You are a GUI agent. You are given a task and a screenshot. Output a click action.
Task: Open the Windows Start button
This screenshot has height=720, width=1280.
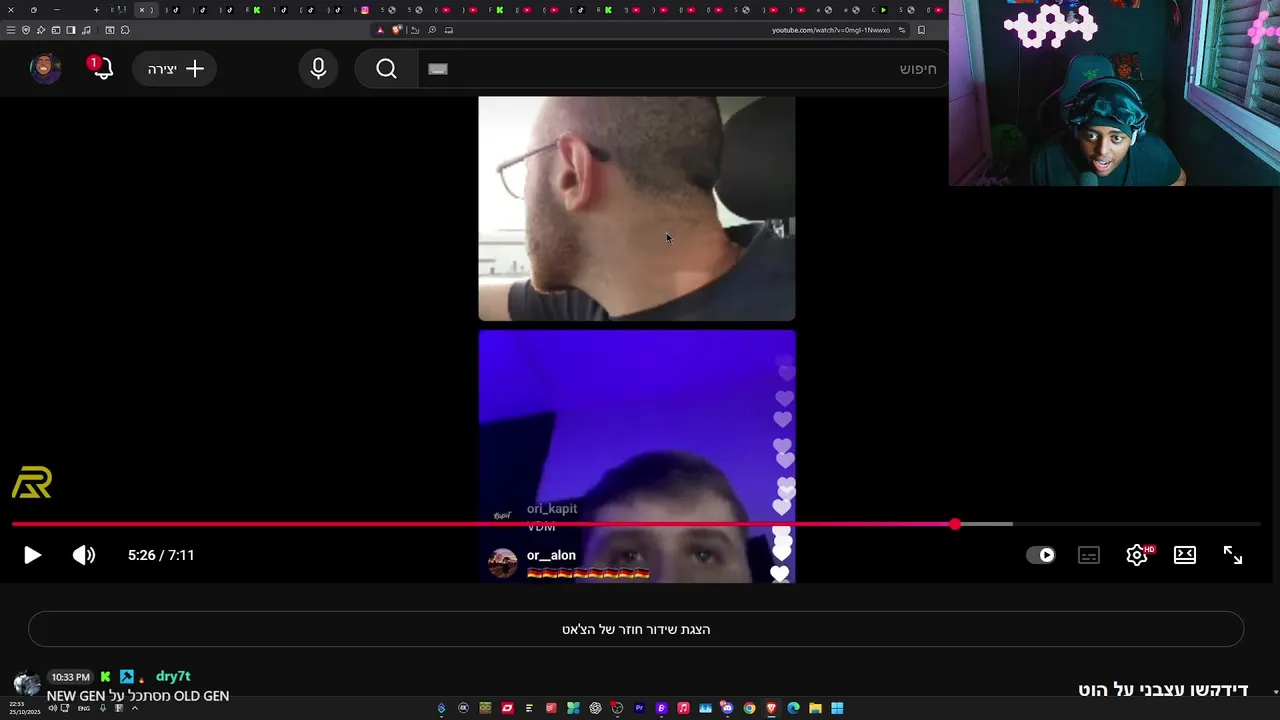pos(837,708)
